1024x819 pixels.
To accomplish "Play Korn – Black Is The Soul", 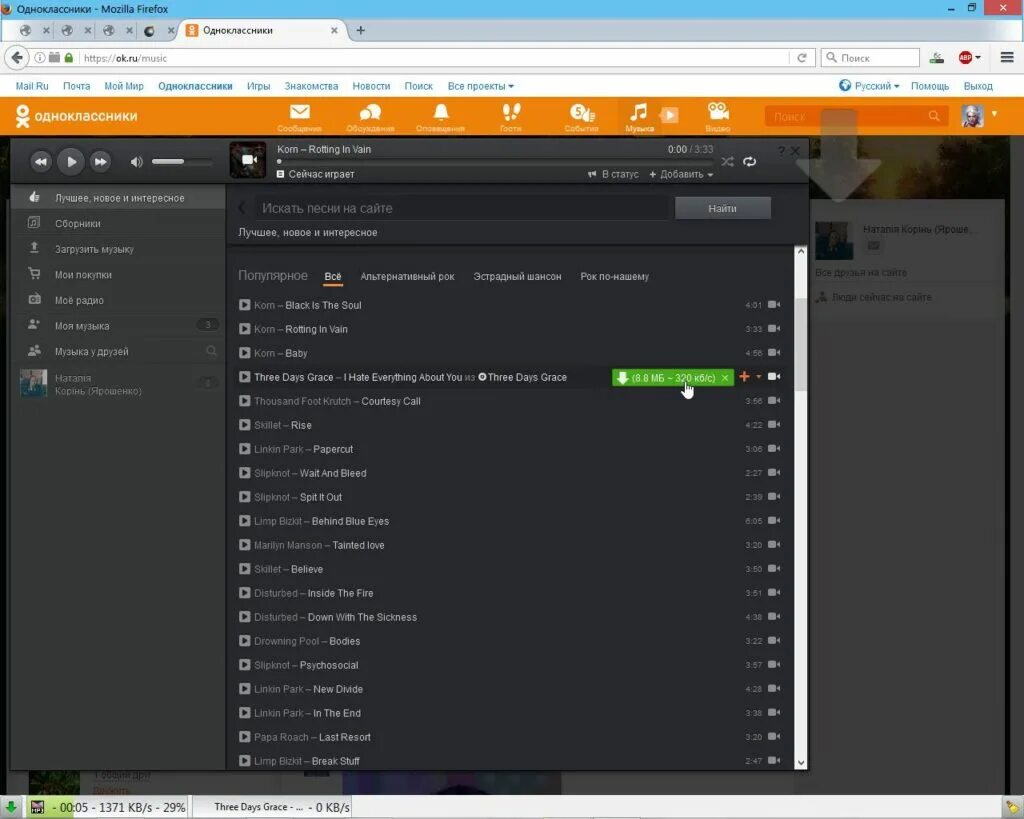I will pyautogui.click(x=244, y=305).
